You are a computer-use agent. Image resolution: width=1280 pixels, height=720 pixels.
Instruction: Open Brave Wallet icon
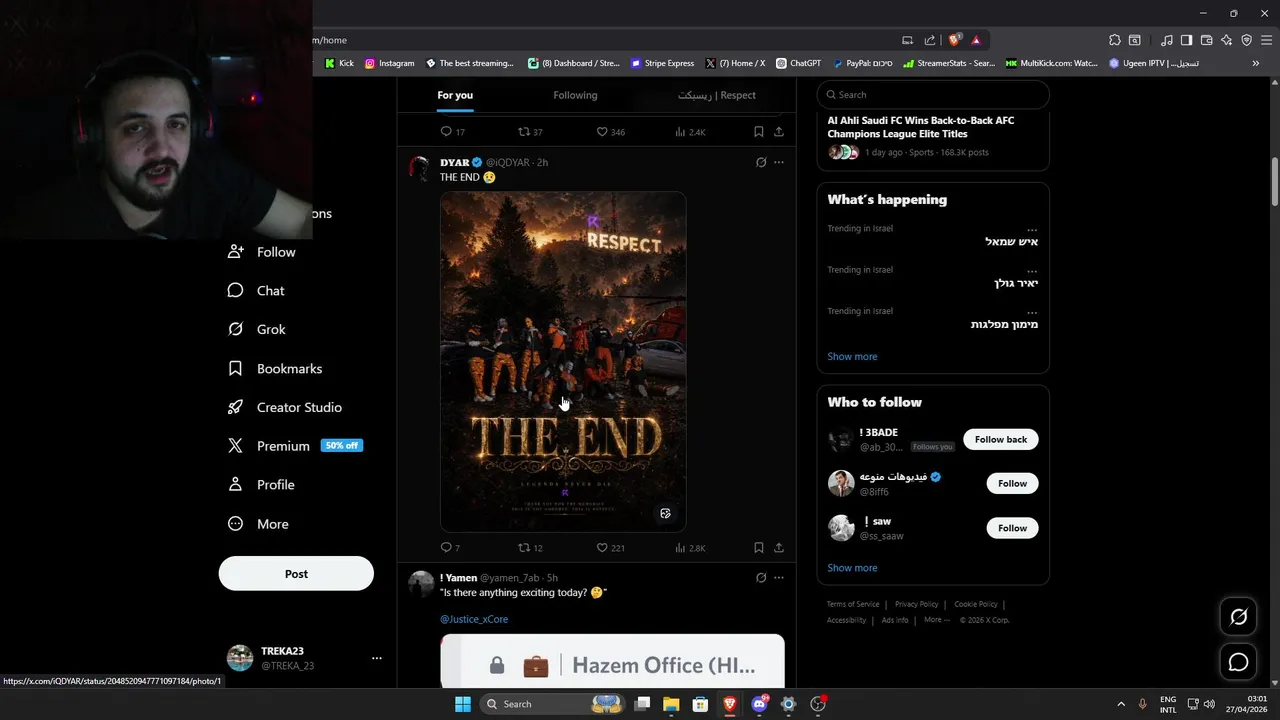pos(1207,40)
